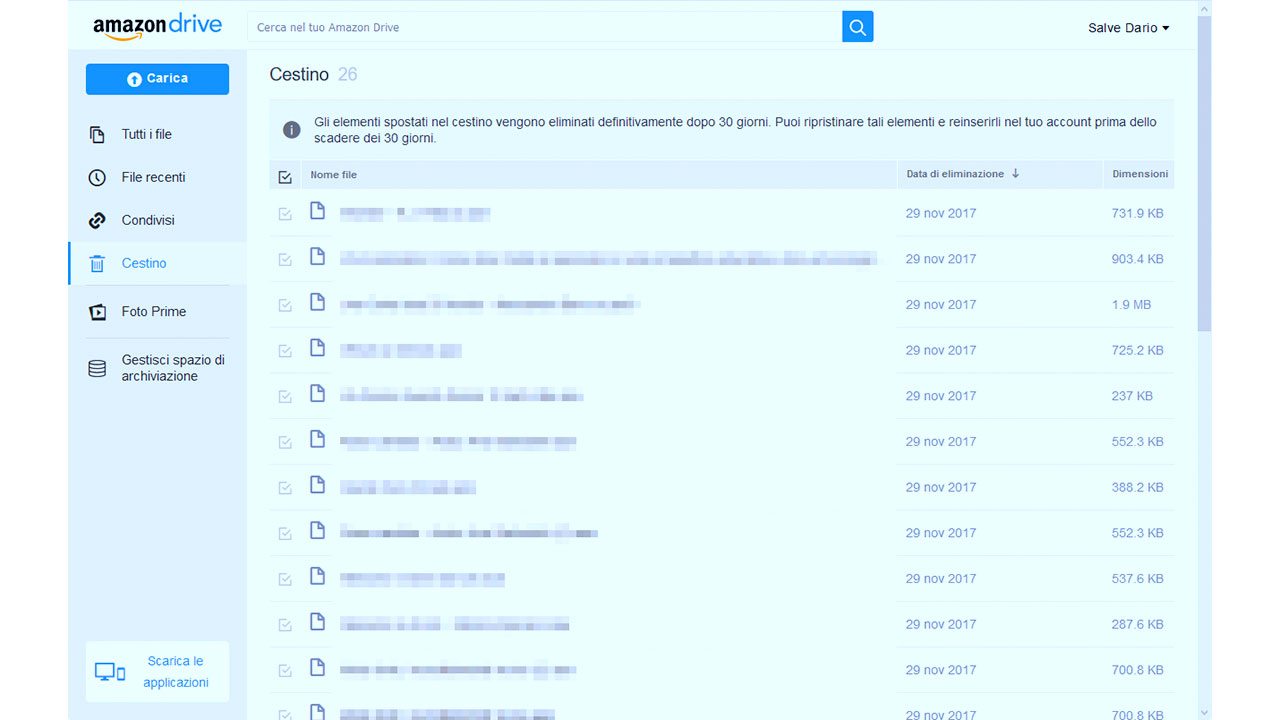
Task: Click the File recenti clock icon
Action: point(97,177)
